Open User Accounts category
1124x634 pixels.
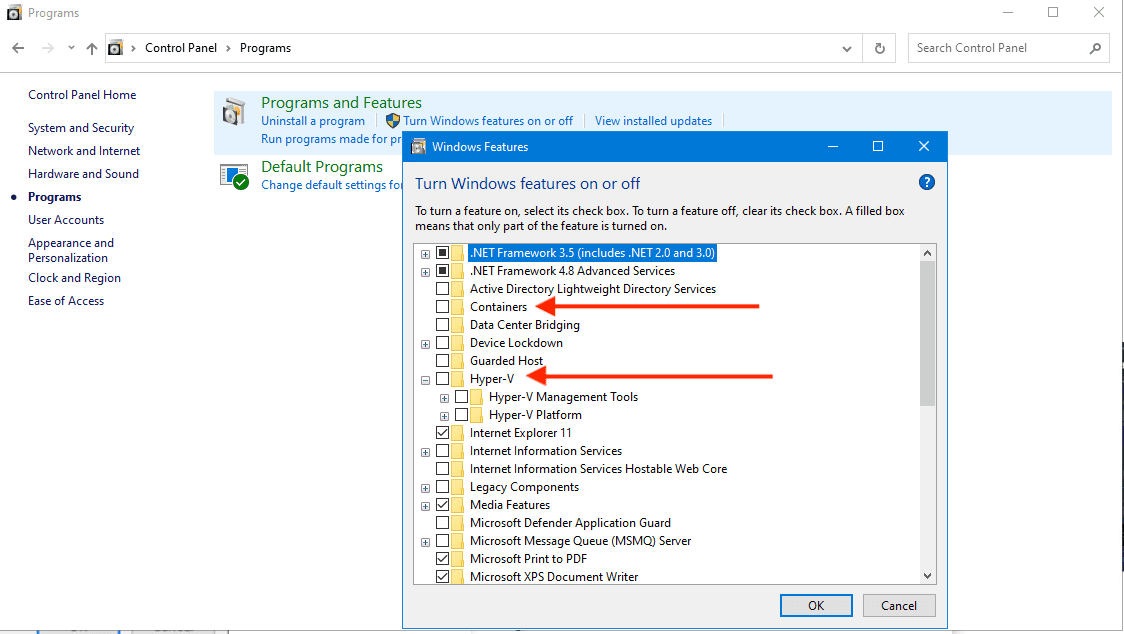66,219
